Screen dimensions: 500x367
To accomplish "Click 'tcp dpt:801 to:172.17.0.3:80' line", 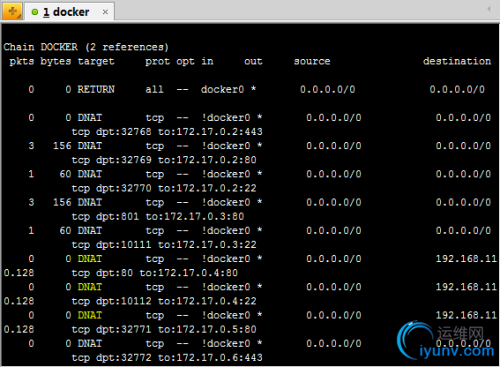I will click(x=158, y=217).
